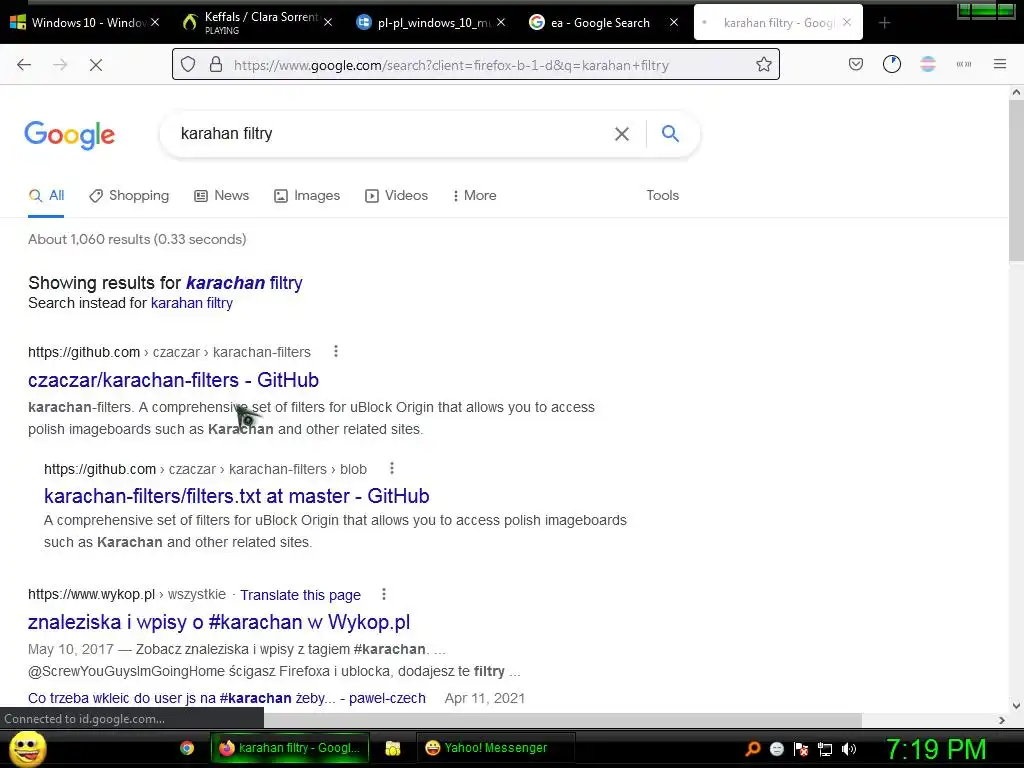Screen dimensions: 1024x768
Task: Open znaleziska i wpisy o #karachan link
Action: click(x=219, y=622)
